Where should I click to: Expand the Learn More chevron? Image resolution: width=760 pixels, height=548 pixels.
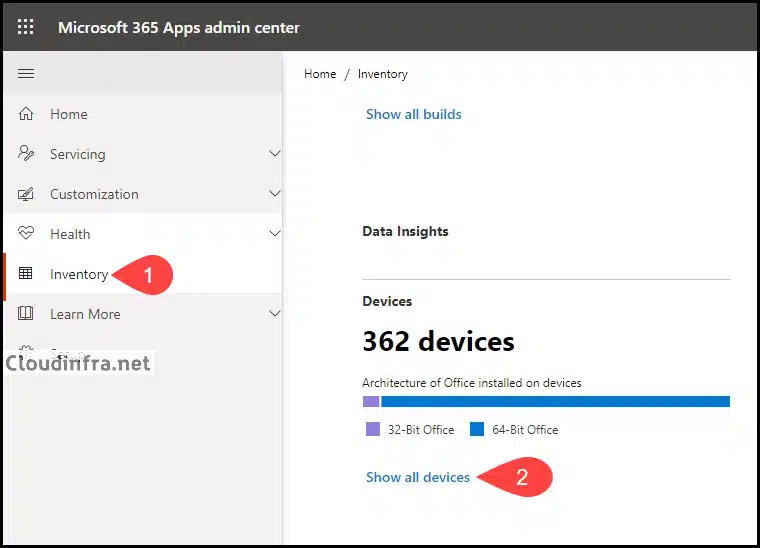coord(275,313)
